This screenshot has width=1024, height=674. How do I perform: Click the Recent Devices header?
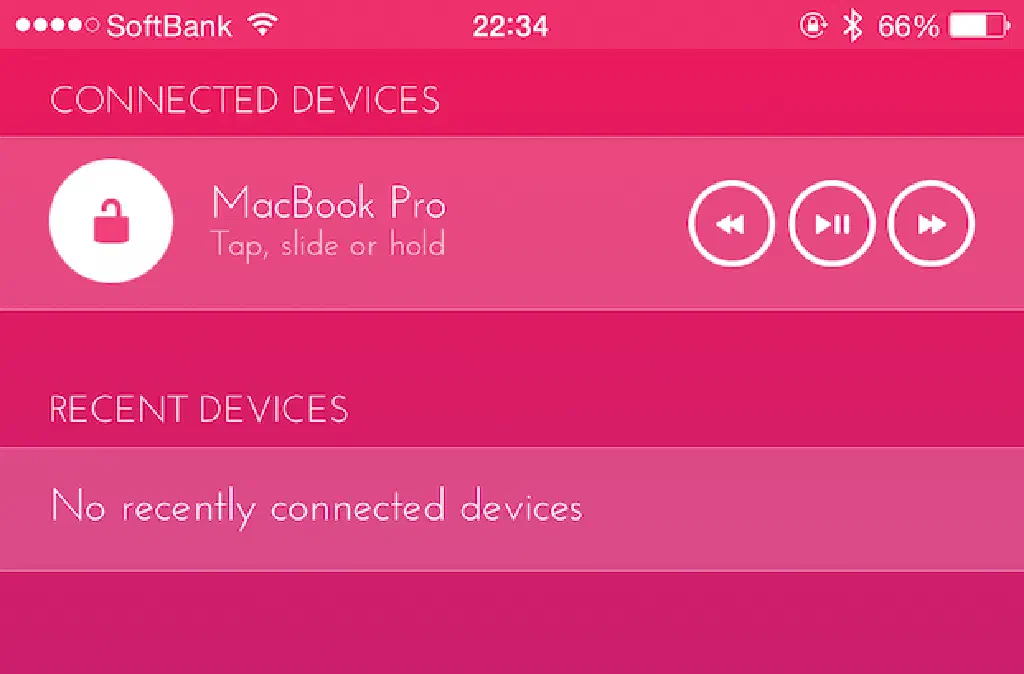coord(199,409)
